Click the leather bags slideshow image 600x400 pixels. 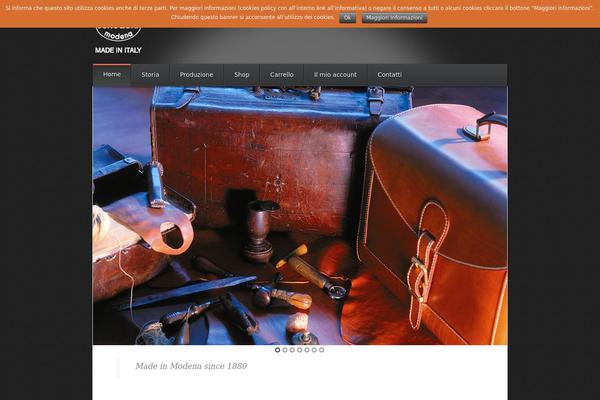pyautogui.click(x=300, y=216)
